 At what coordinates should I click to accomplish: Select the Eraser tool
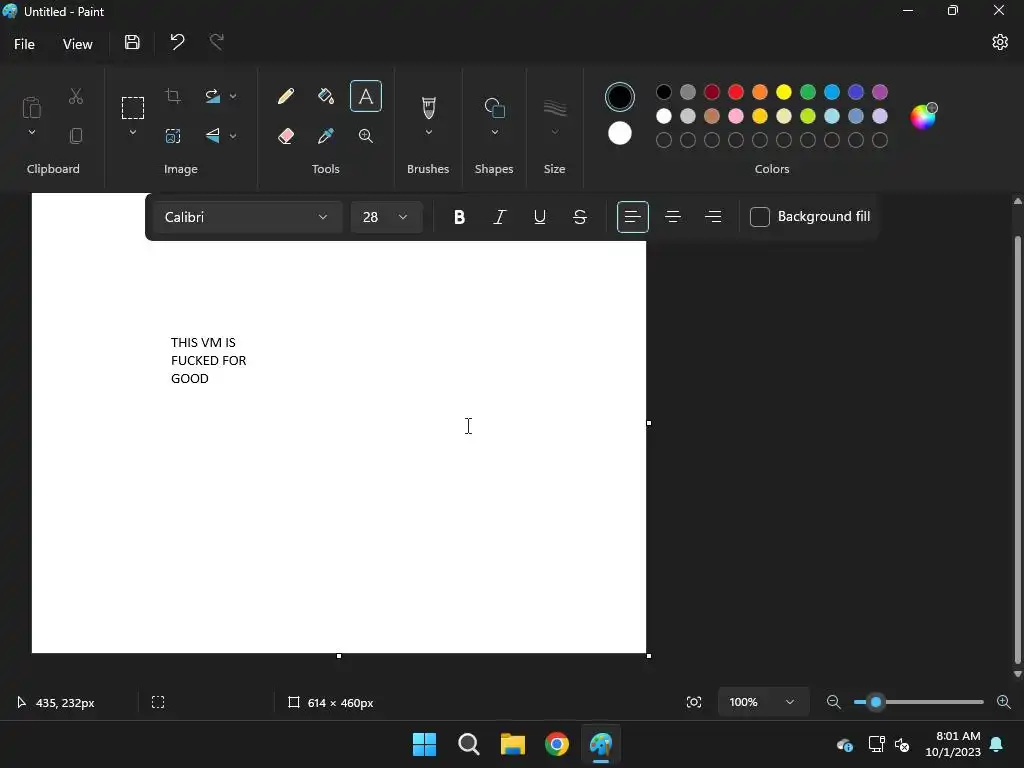[285, 136]
